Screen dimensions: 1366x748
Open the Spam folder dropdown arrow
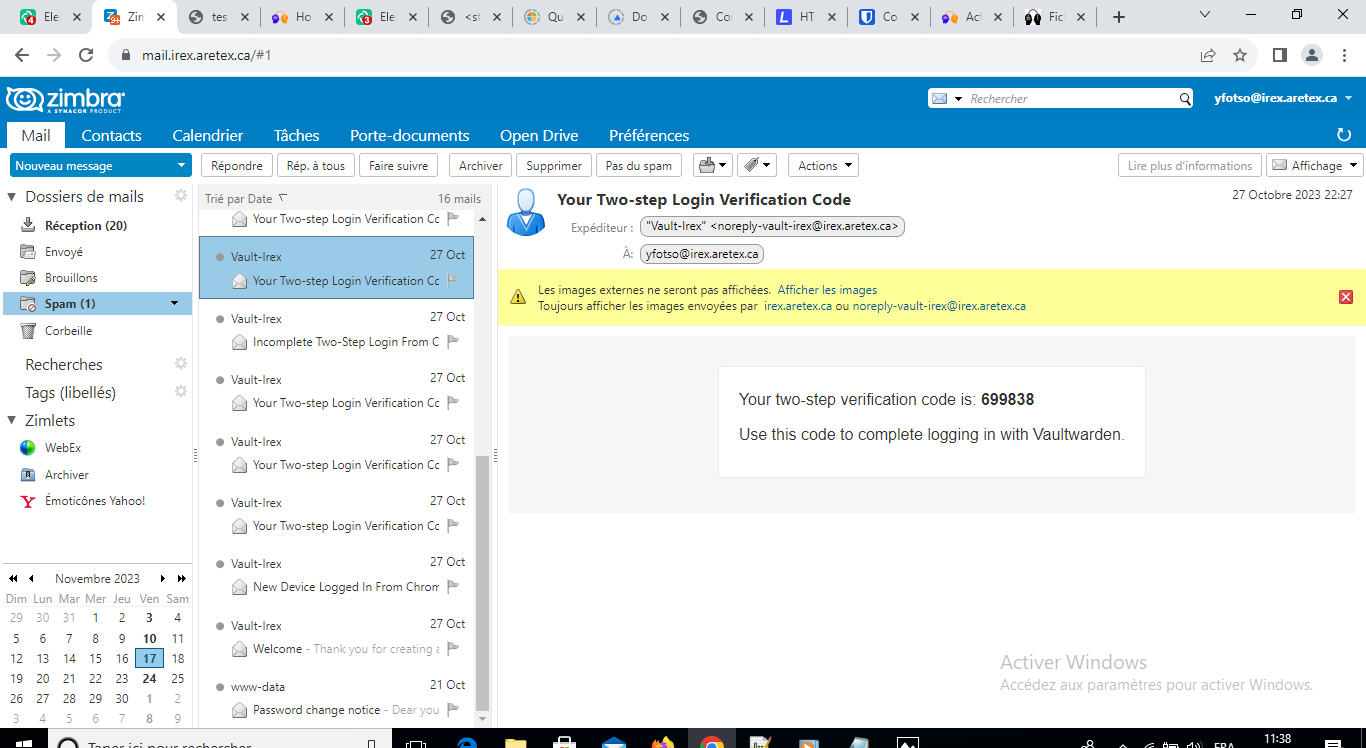[175, 304]
